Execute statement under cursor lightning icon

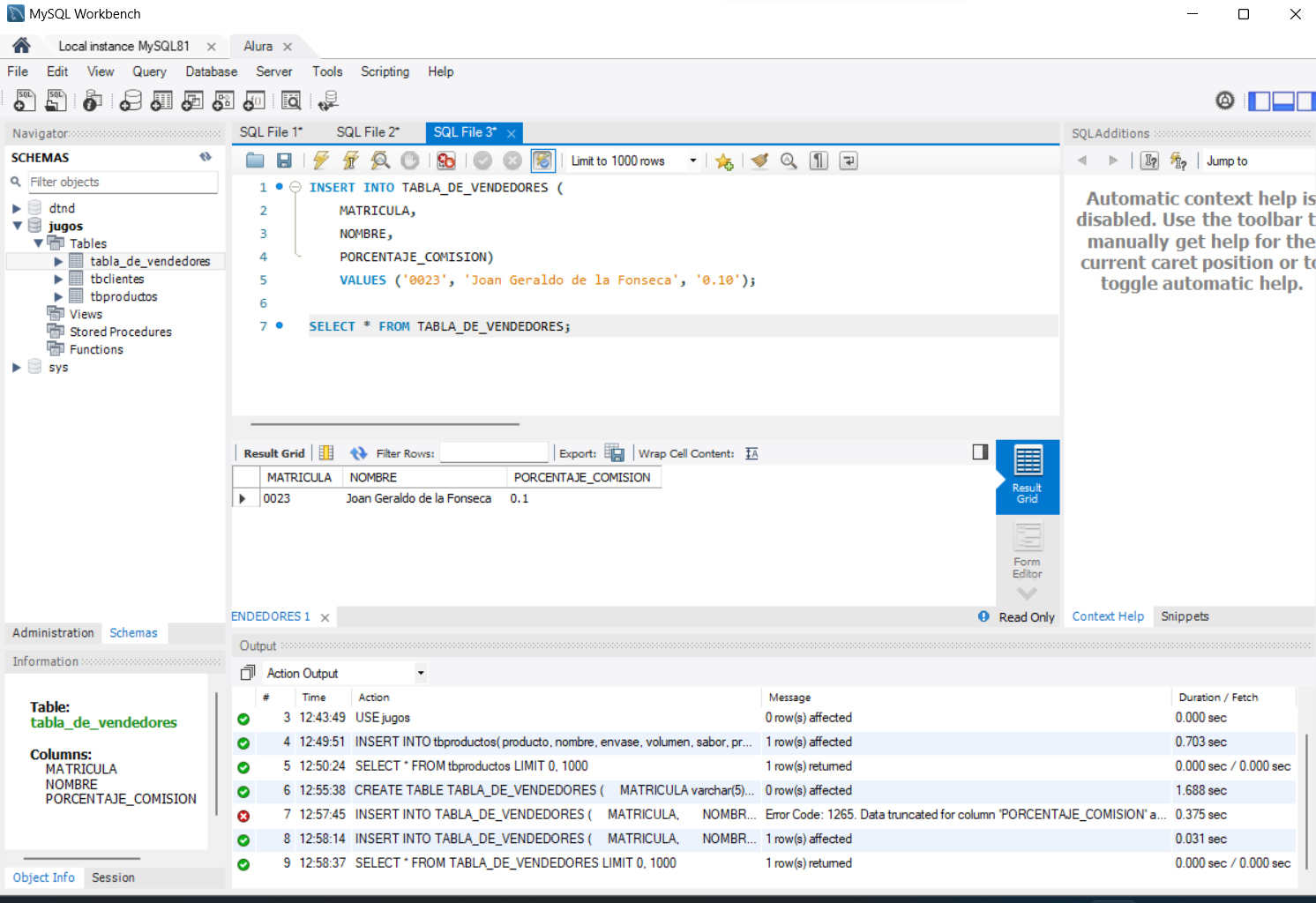pos(350,160)
